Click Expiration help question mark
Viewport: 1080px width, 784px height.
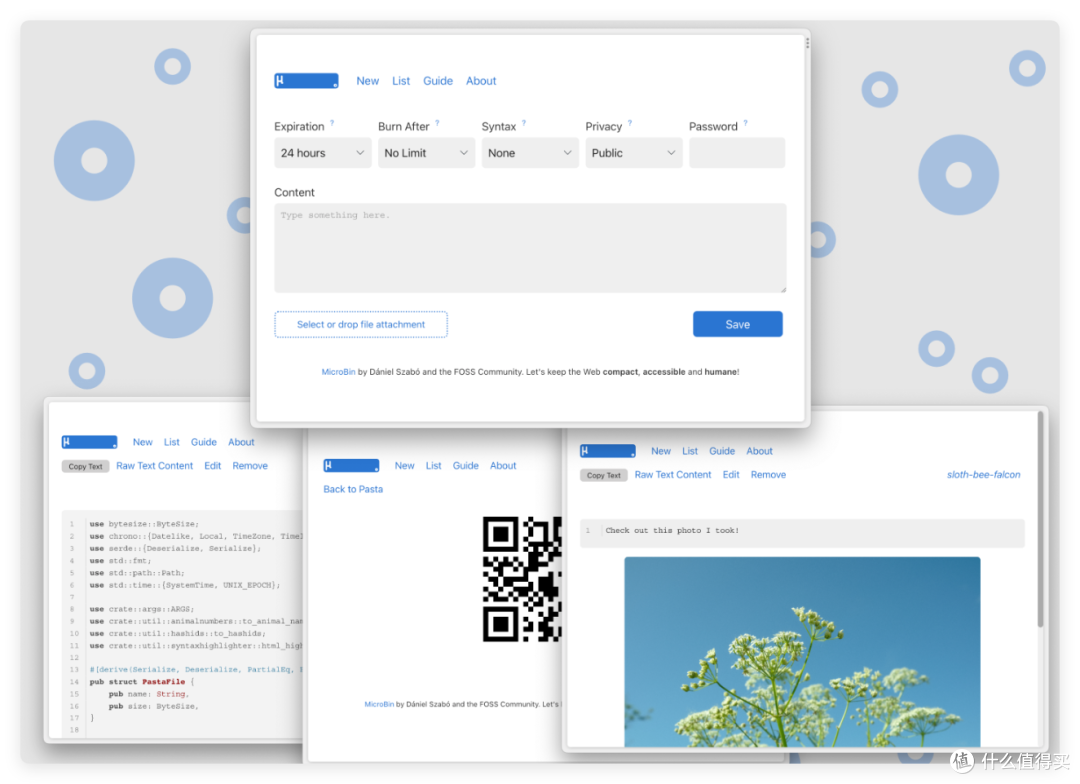pos(332,123)
